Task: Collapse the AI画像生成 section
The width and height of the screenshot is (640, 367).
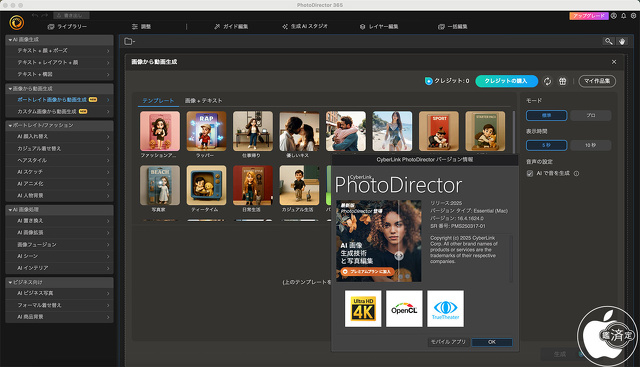Action: 10,40
